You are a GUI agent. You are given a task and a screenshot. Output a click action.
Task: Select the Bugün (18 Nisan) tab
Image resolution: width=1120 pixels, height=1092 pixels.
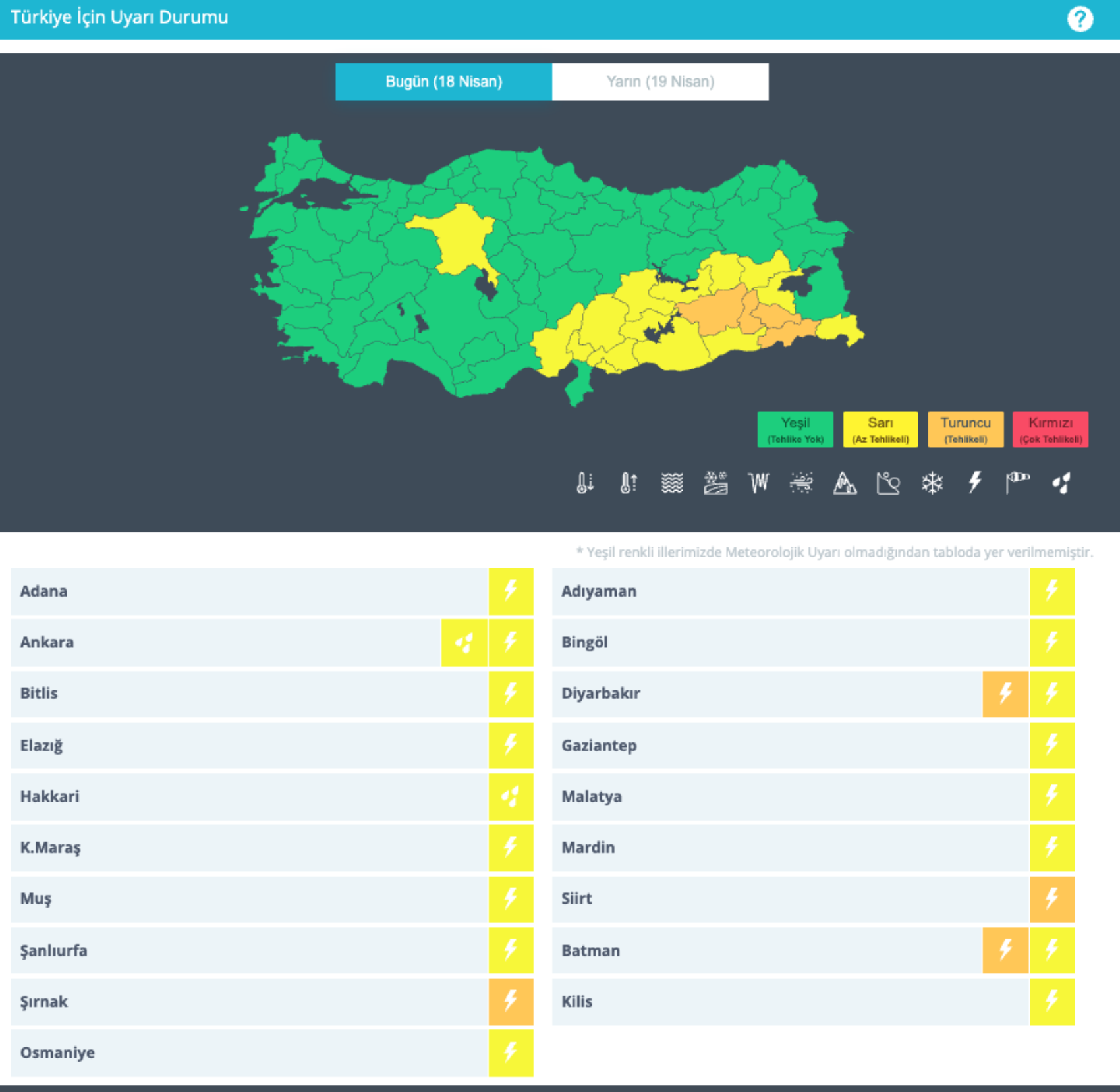pos(443,82)
